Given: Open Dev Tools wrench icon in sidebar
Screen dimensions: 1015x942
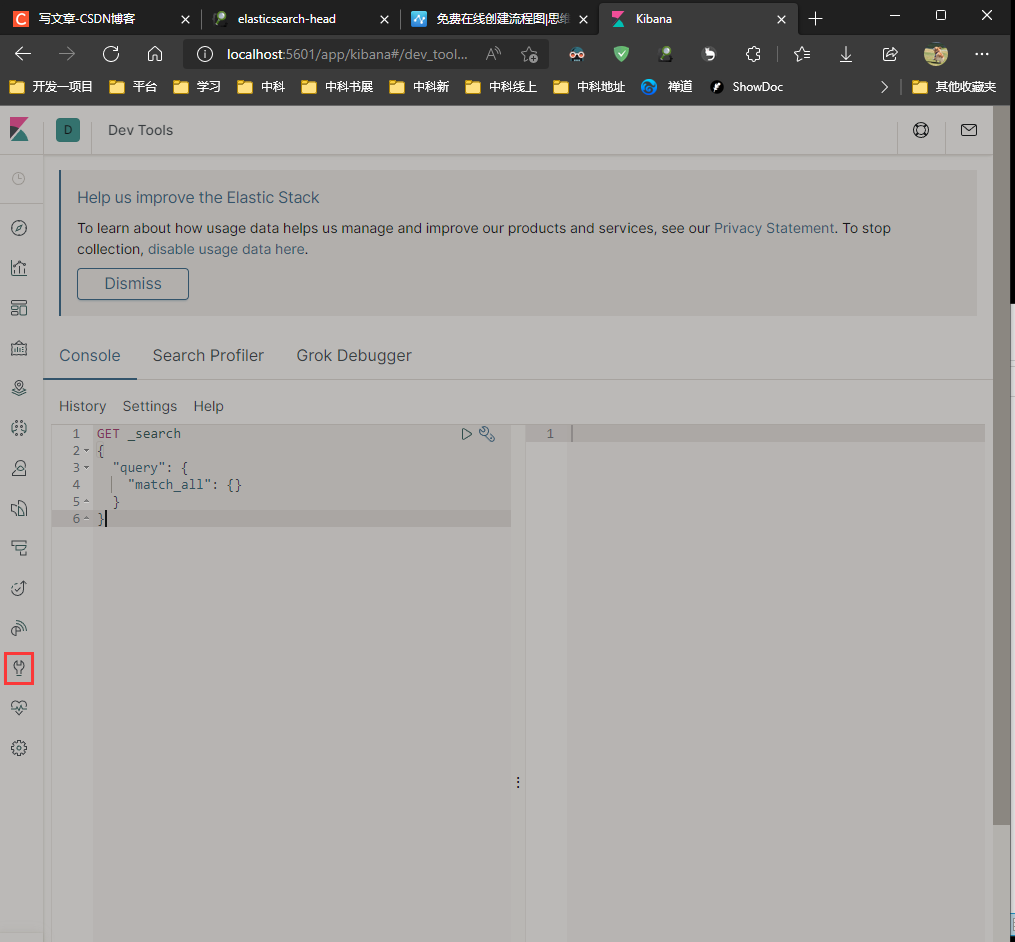Looking at the screenshot, I should tap(19, 668).
